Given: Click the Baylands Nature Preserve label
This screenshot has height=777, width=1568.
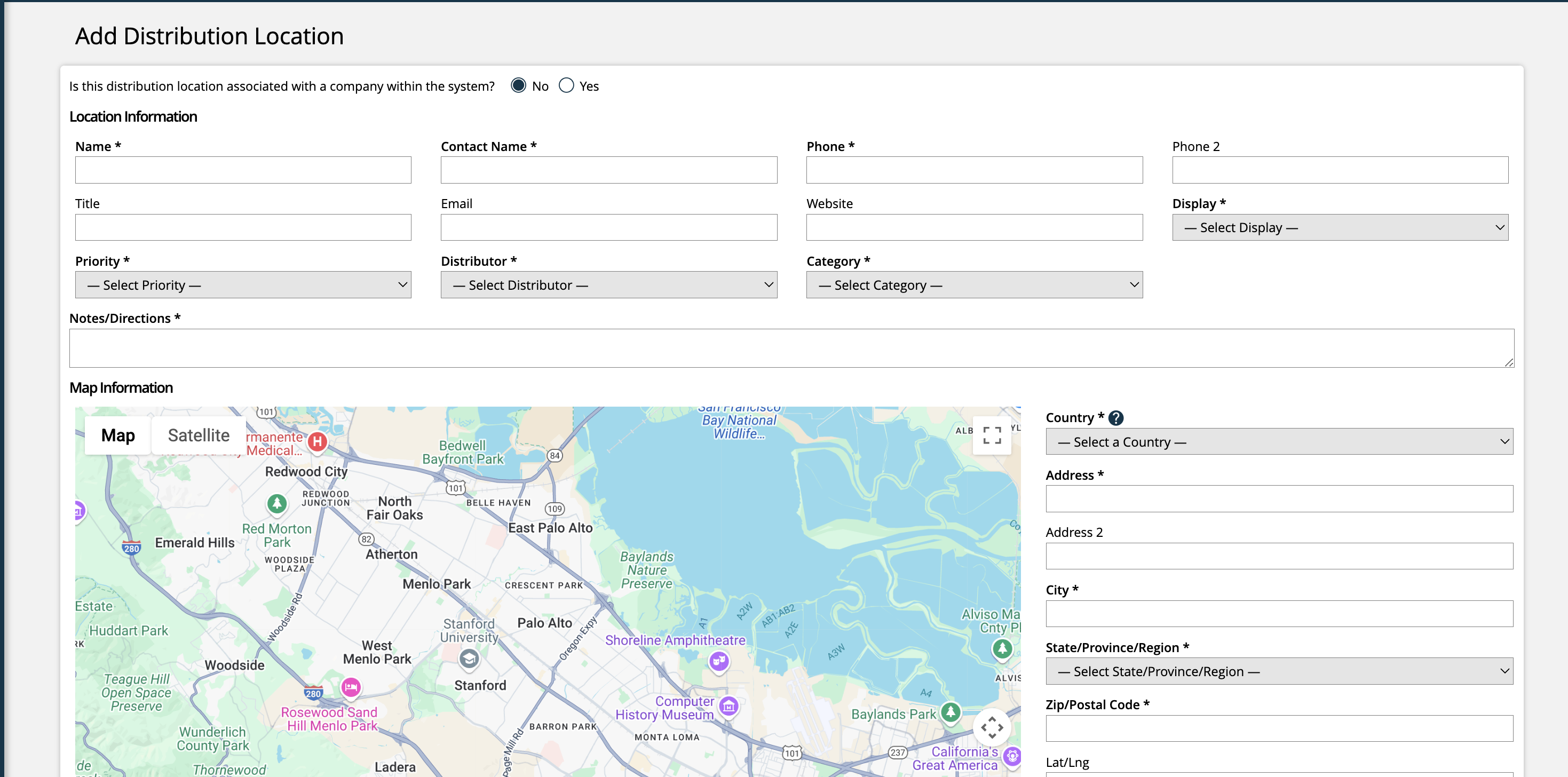Looking at the screenshot, I should click(x=646, y=570).
